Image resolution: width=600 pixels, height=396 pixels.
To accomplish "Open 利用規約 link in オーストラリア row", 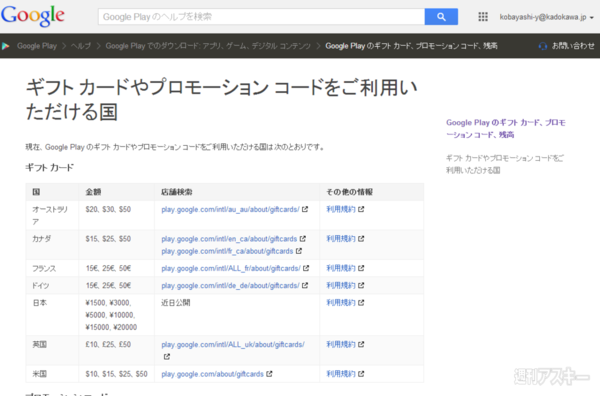I will [341, 209].
